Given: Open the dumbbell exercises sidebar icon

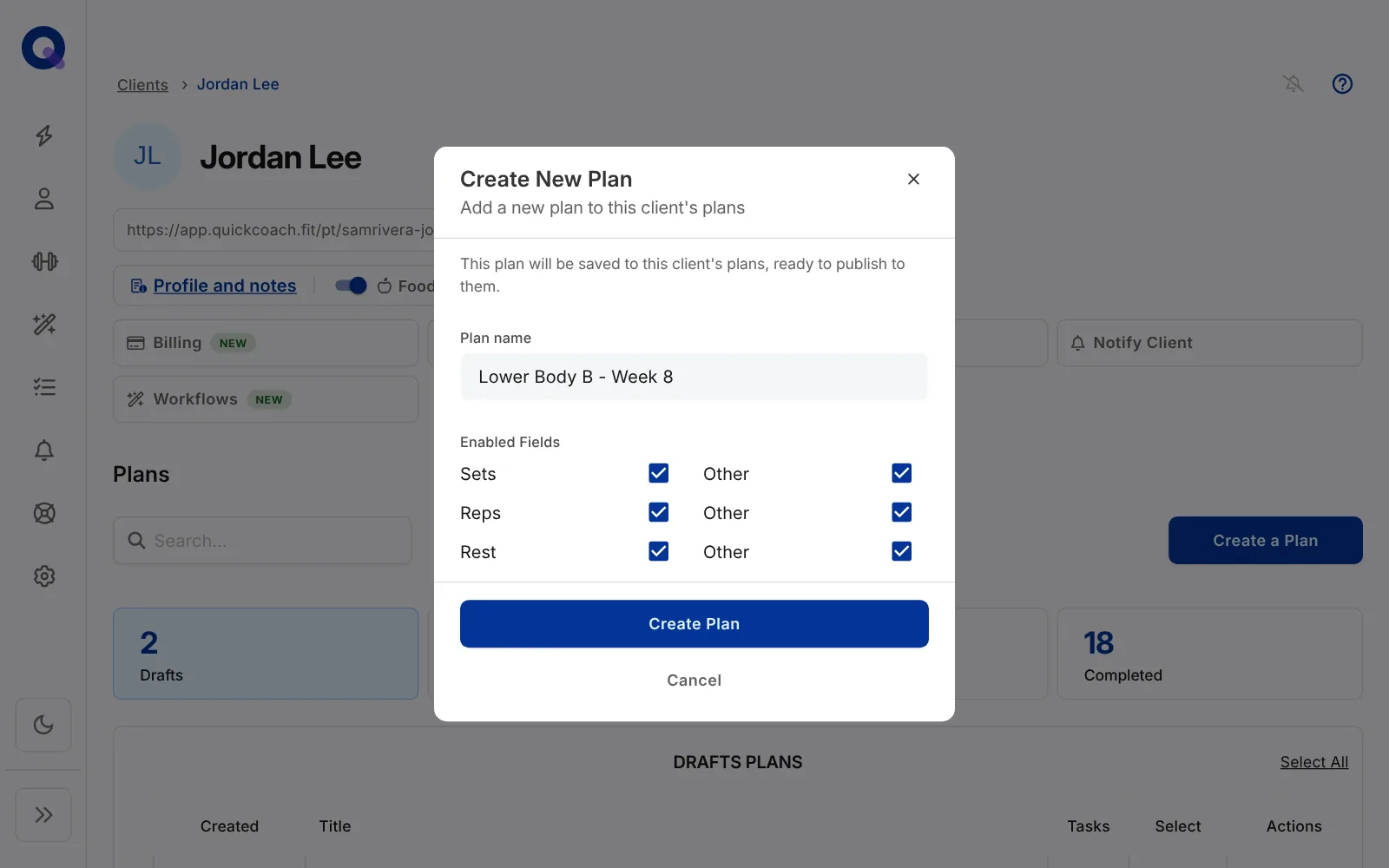Looking at the screenshot, I should point(44,261).
